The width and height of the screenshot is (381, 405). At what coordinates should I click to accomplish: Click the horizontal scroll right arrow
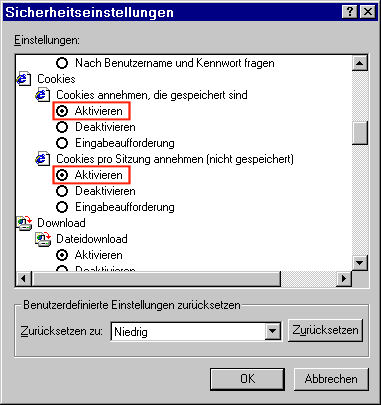click(x=343, y=278)
